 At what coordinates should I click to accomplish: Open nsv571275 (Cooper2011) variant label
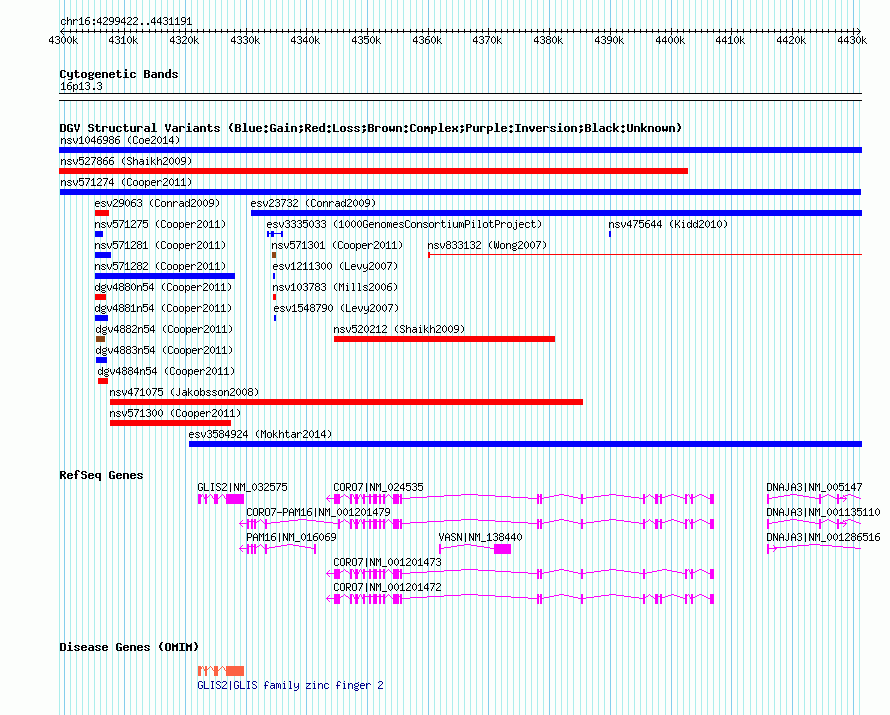click(x=160, y=224)
